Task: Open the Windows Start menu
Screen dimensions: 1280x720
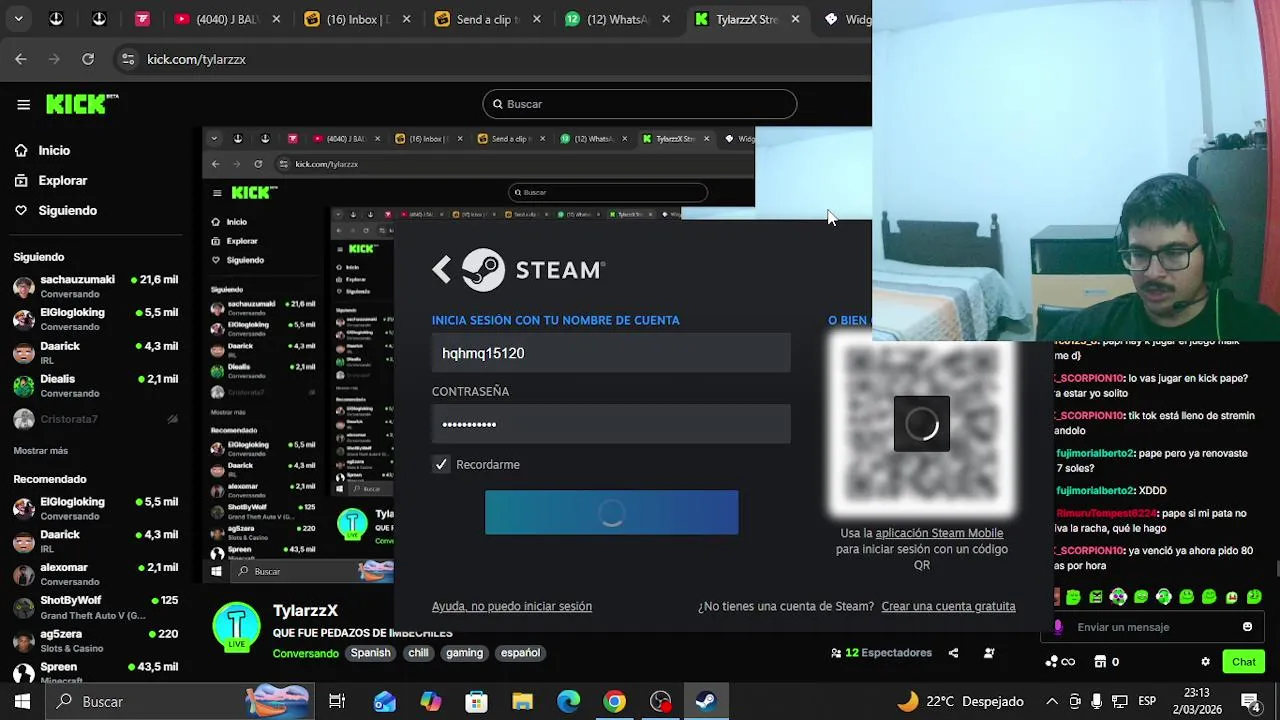Action: click(22, 701)
